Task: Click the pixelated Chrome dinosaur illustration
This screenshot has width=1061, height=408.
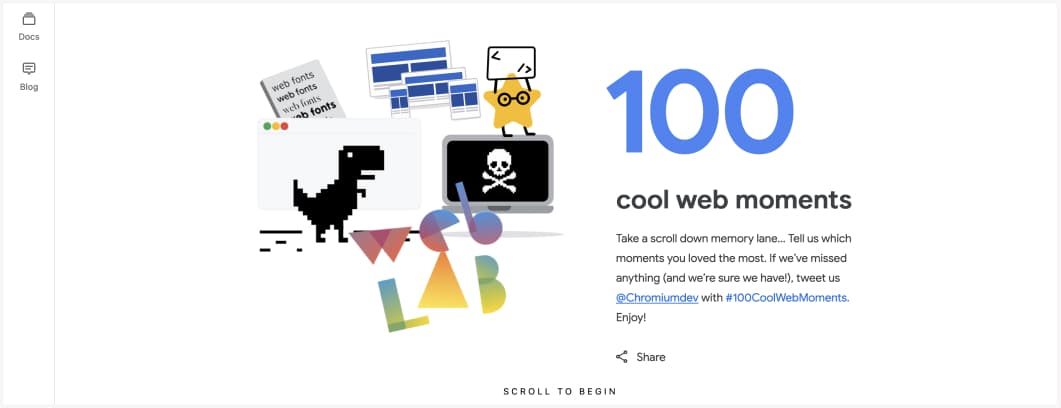Action: click(338, 194)
